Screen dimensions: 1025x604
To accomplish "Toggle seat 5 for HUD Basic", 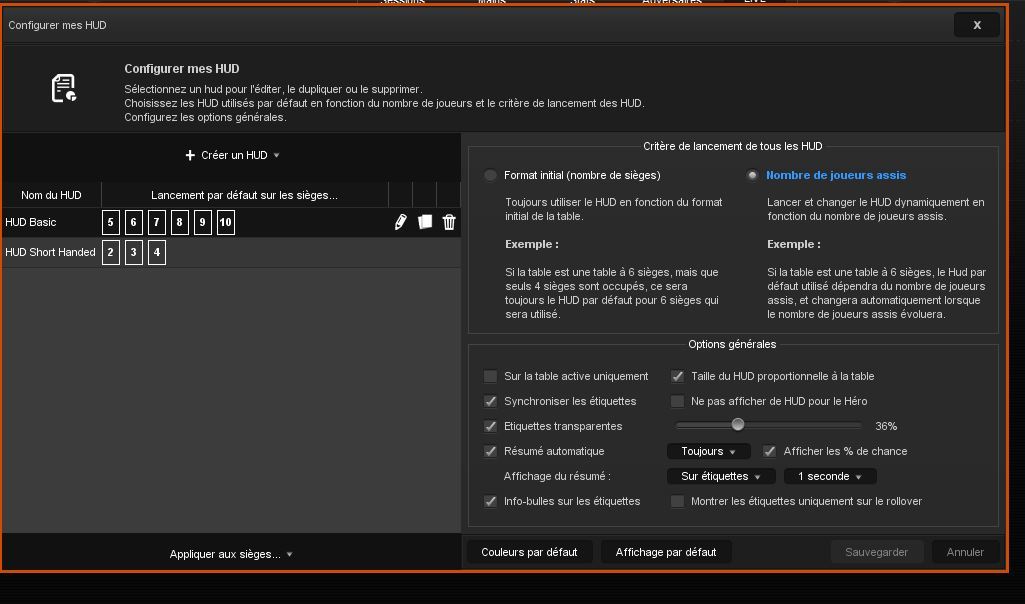I will pyautogui.click(x=110, y=222).
